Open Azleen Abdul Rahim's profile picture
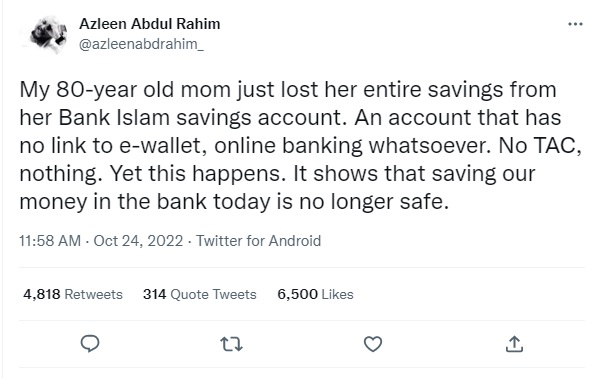 point(48,34)
